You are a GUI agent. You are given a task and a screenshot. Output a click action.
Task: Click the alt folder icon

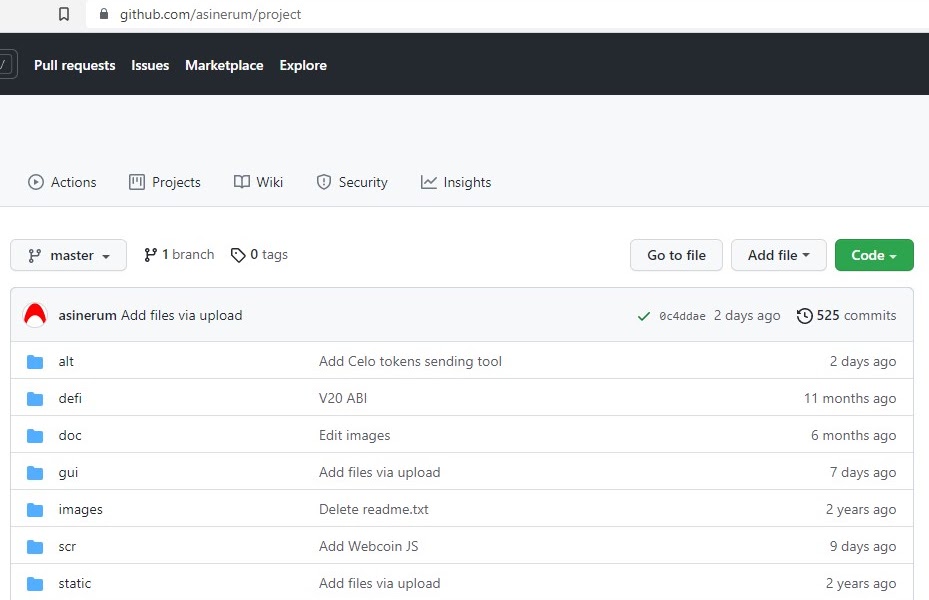point(35,361)
